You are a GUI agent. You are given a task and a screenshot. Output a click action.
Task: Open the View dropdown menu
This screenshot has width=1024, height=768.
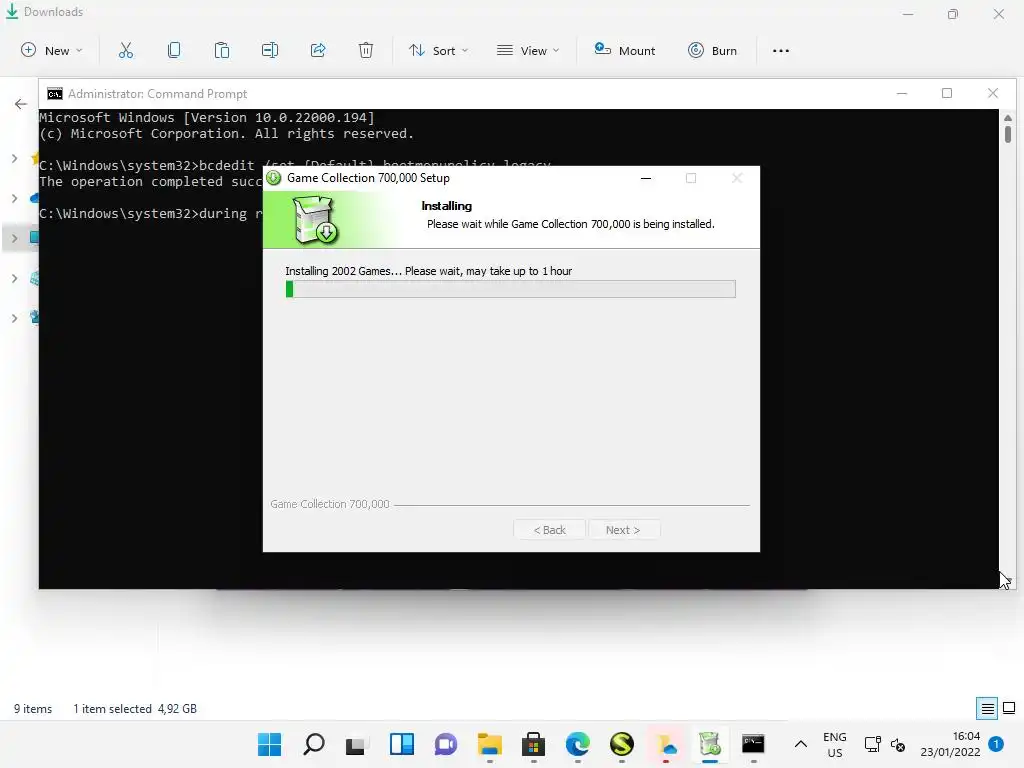click(528, 50)
